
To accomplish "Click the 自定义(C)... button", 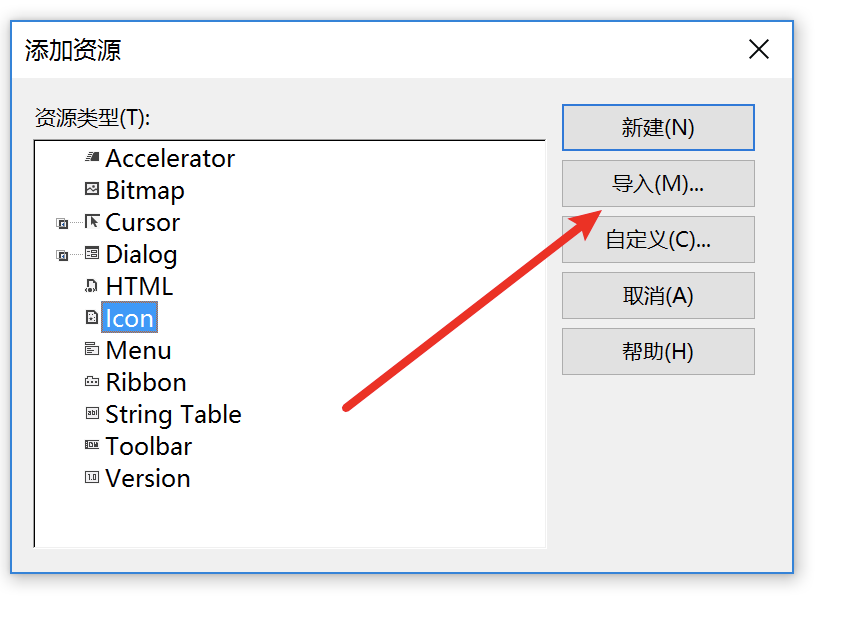I will click(658, 240).
